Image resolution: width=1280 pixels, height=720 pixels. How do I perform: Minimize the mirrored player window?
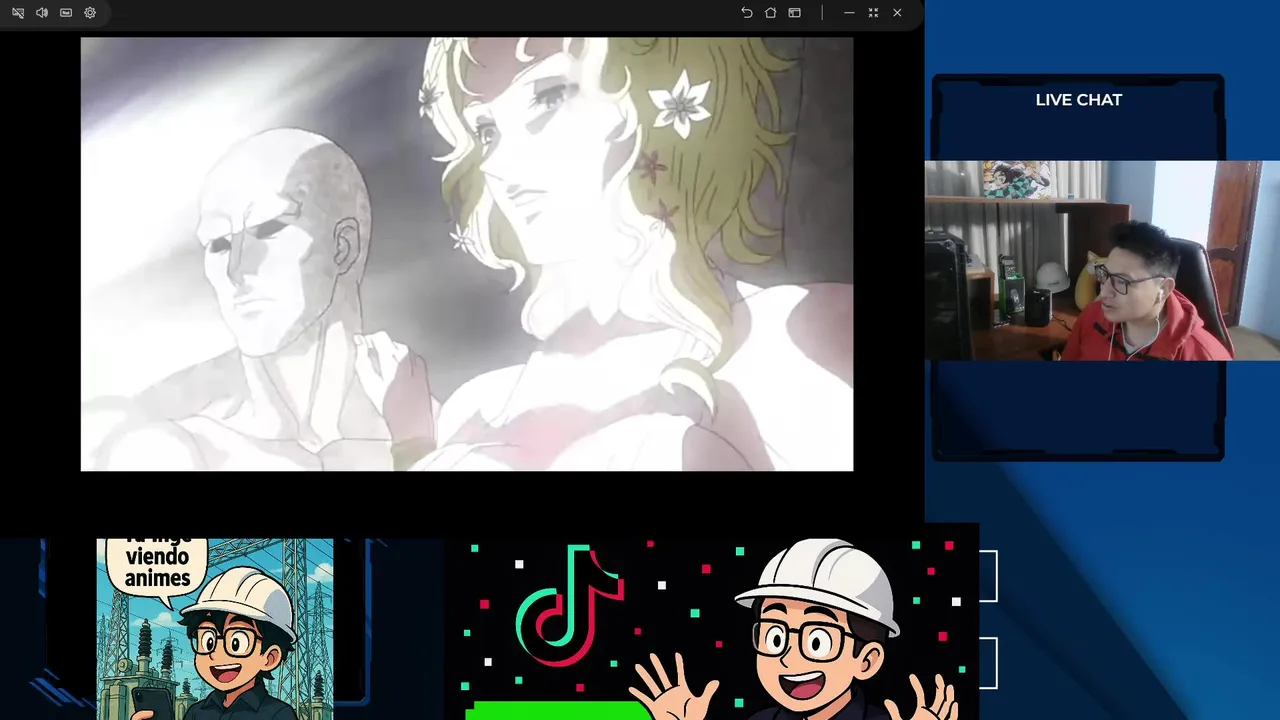point(849,13)
